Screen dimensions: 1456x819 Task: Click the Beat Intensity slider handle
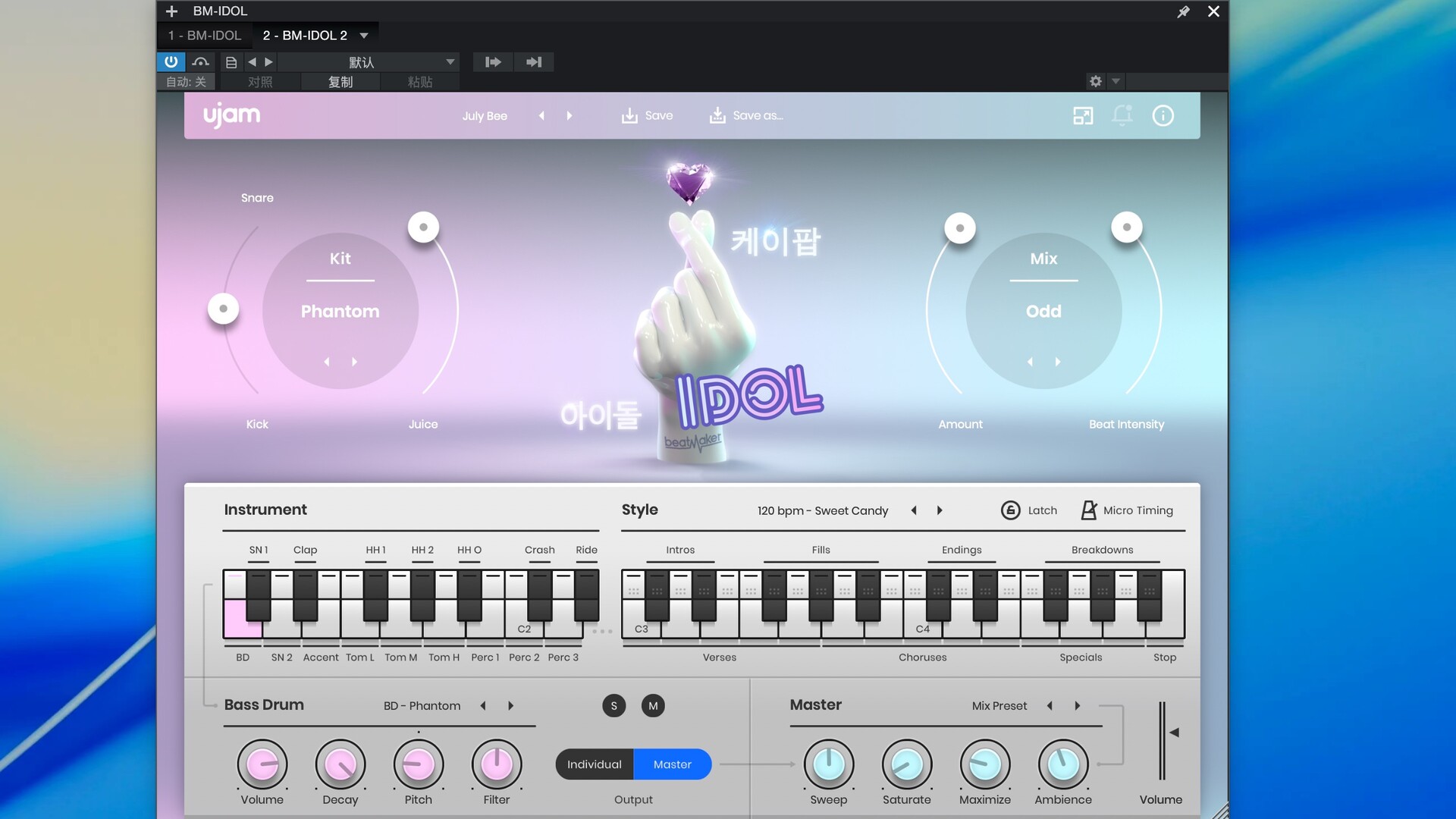1127,227
